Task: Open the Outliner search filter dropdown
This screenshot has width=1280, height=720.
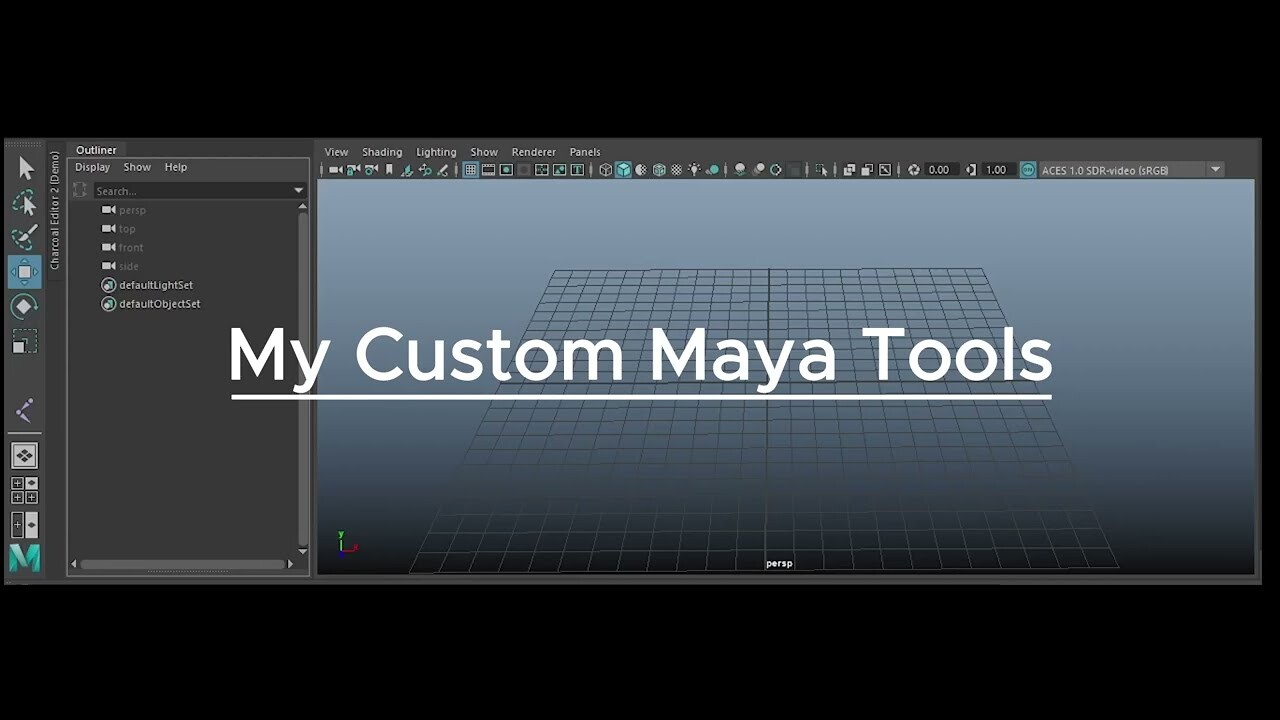Action: 298,190
